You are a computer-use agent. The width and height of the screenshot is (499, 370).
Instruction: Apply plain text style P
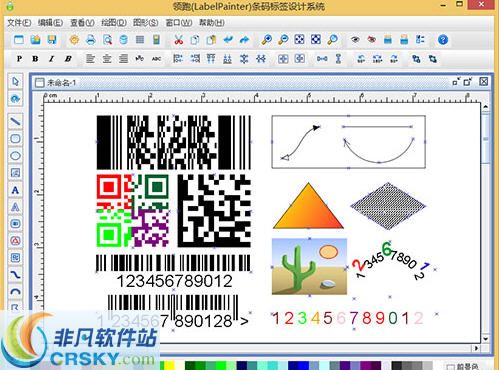[19, 59]
